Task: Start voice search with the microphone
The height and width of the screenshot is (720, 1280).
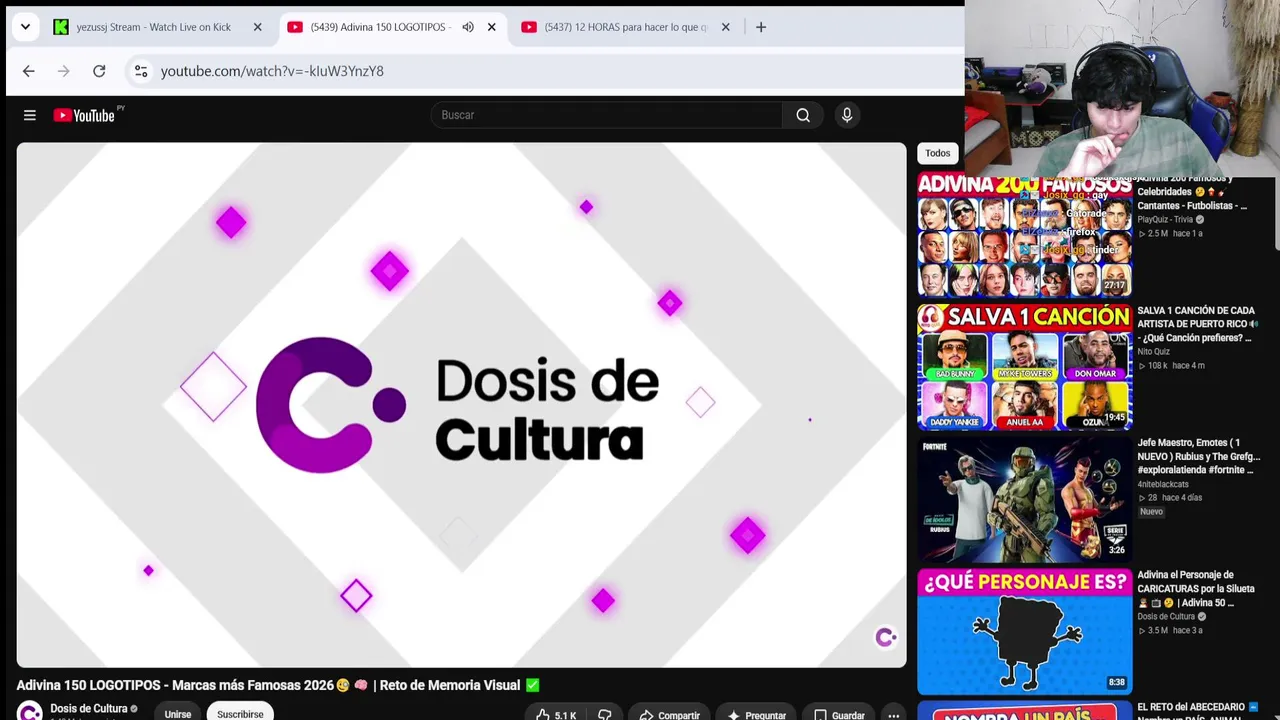Action: tap(847, 115)
